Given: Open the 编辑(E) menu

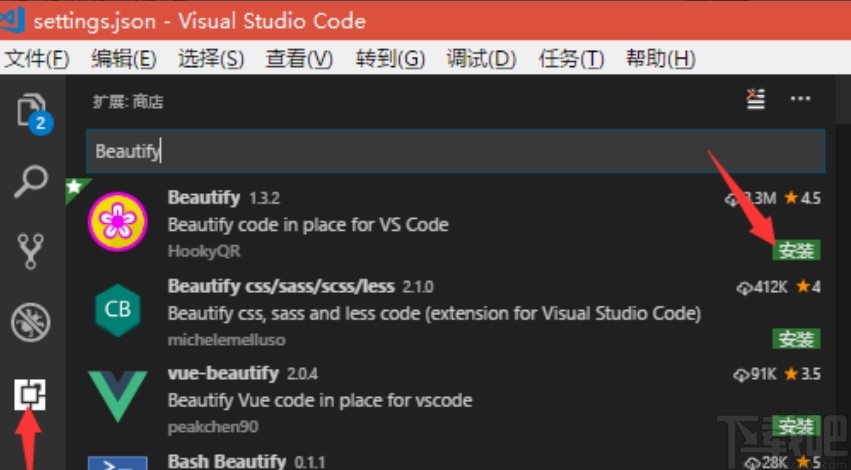Looking at the screenshot, I should click(124, 59).
